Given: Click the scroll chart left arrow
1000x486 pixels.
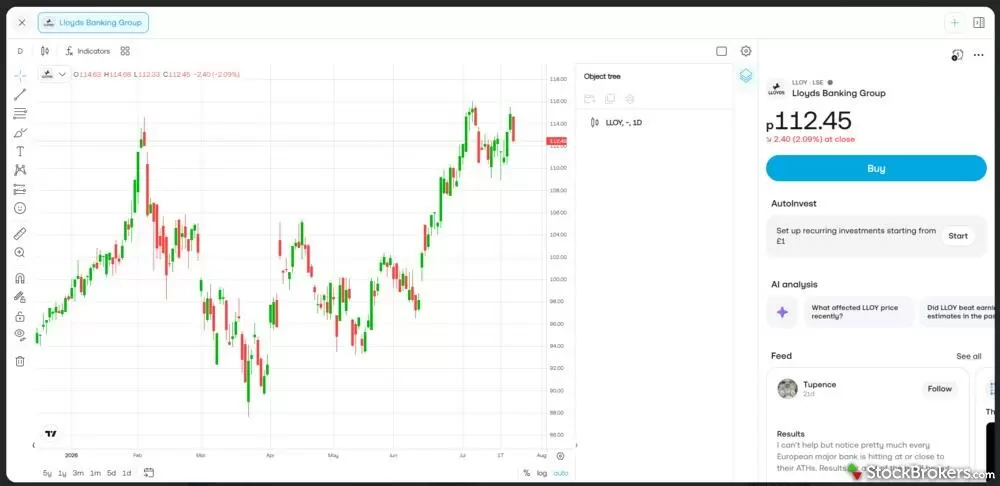Looking at the screenshot, I should 34,445.
